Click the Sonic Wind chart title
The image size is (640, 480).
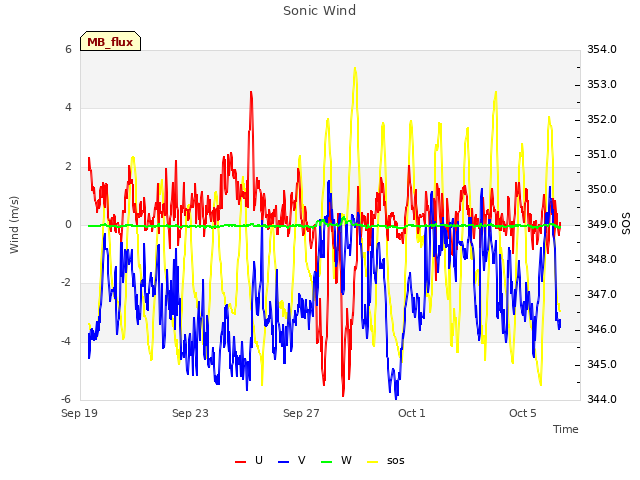[320, 10]
